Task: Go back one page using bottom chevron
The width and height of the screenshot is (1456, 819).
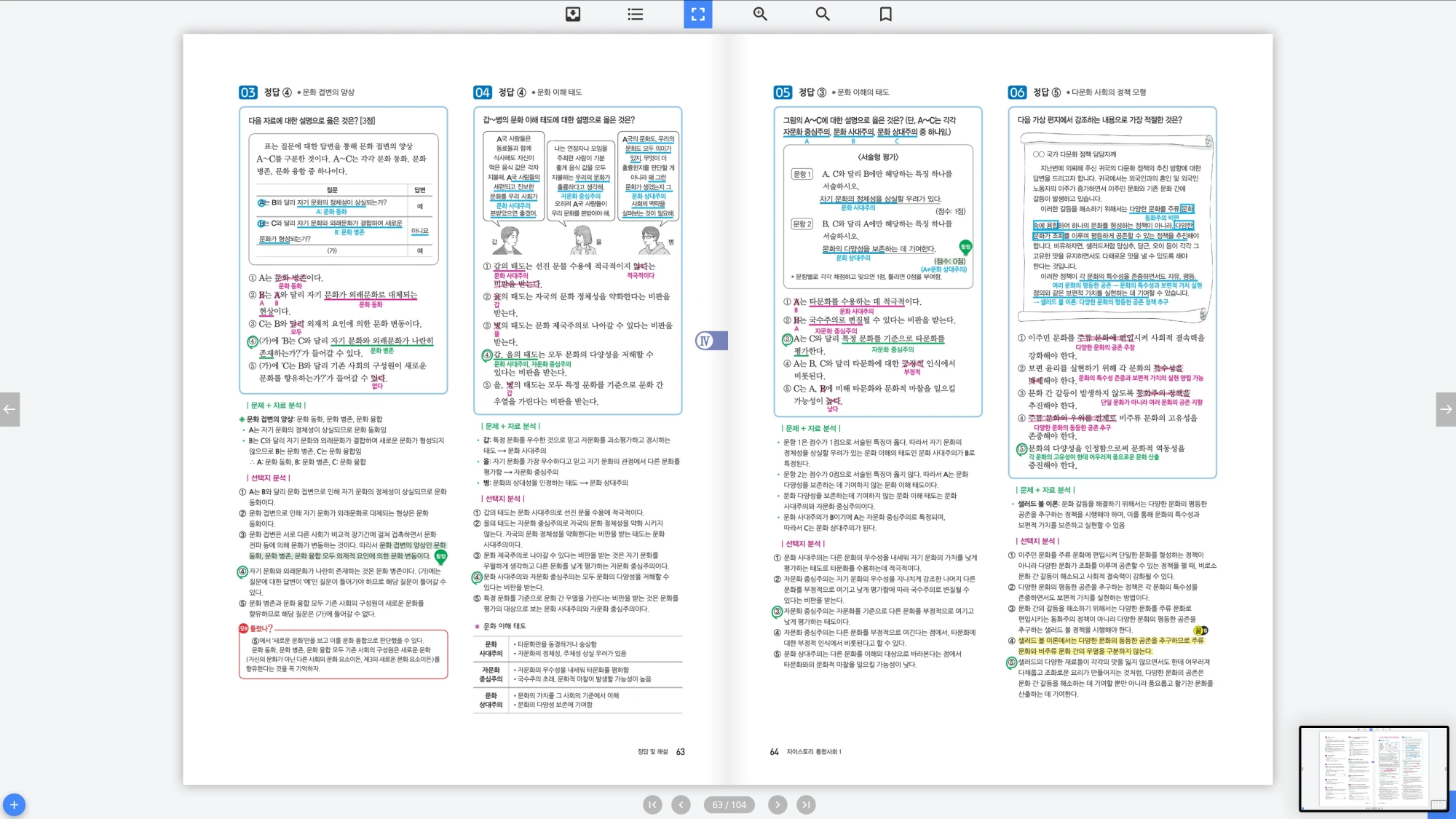Action: click(x=681, y=804)
